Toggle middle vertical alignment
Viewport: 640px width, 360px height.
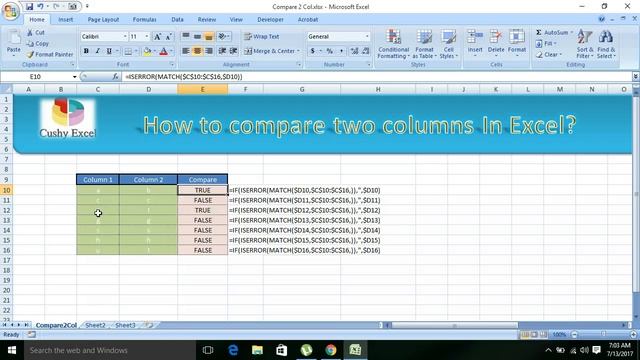tap(197, 37)
